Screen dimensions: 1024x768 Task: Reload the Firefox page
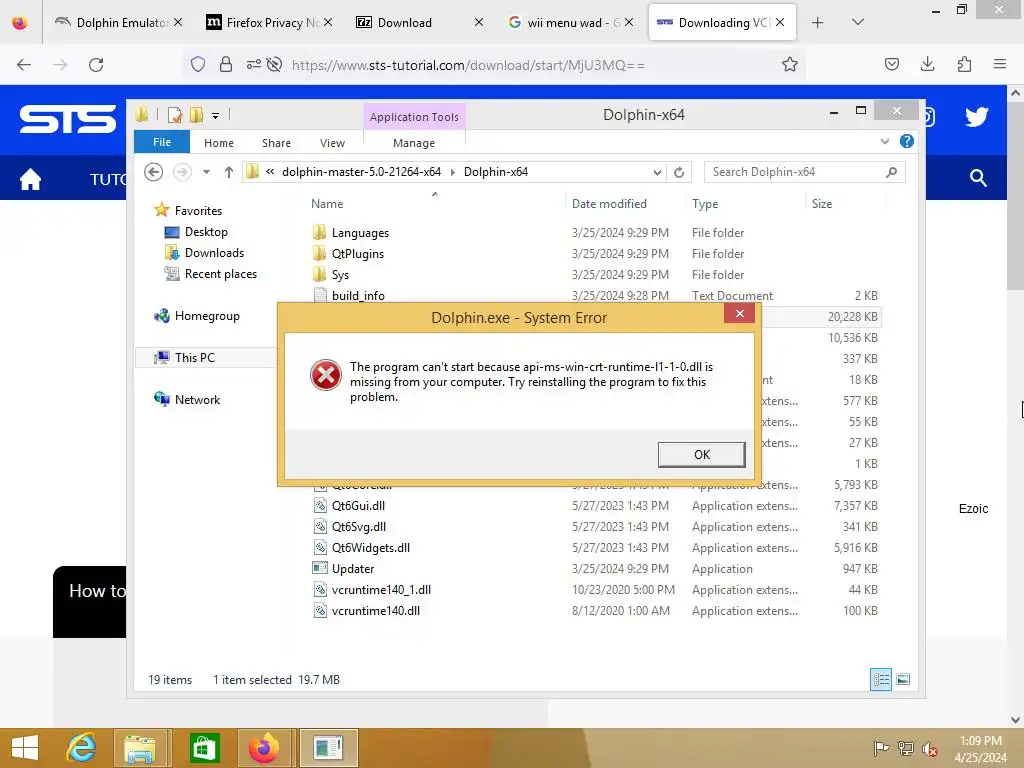coord(96,65)
